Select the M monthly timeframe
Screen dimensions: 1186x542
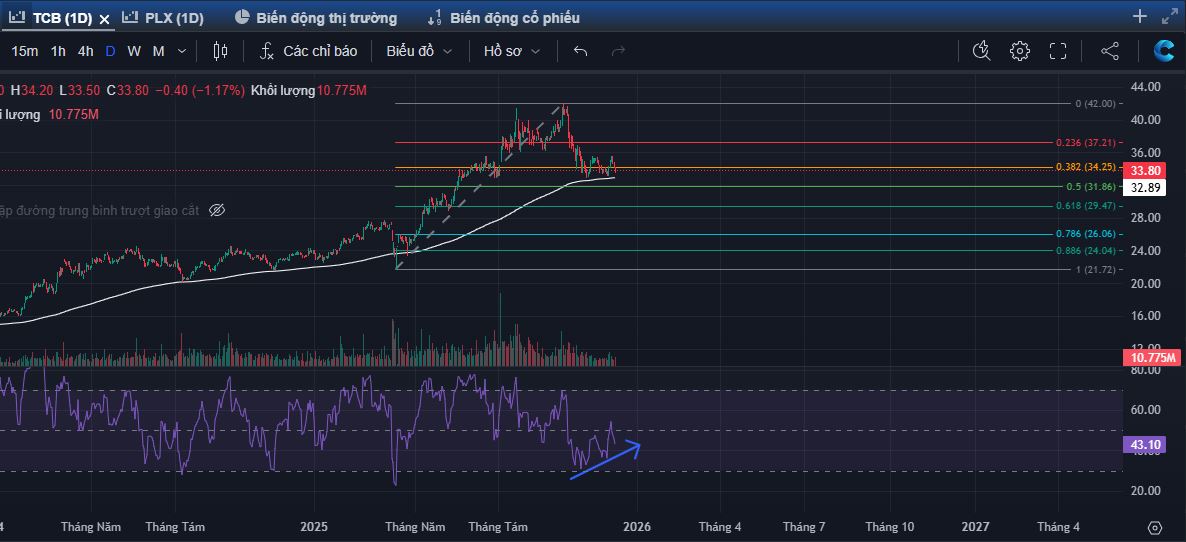(x=158, y=51)
